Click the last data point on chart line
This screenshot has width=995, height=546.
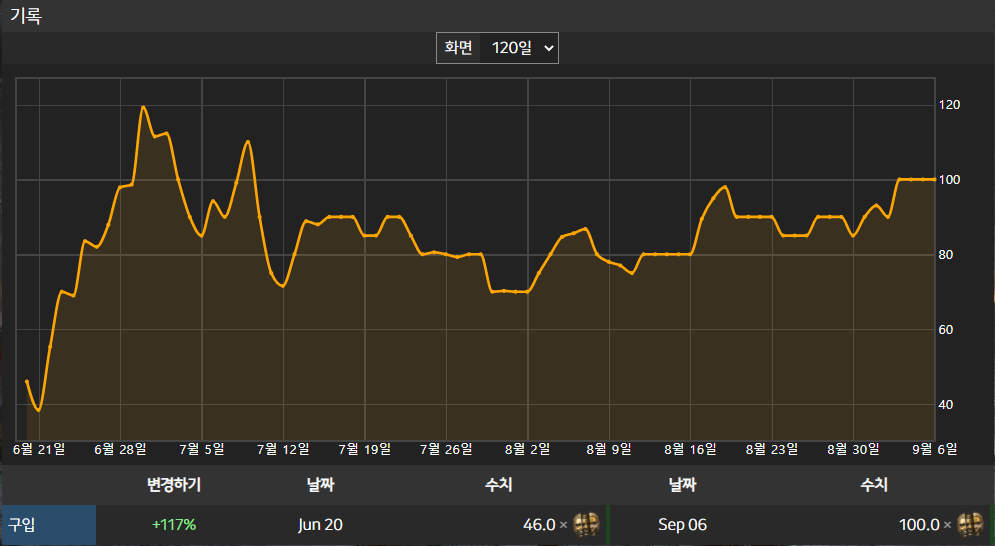[934, 180]
